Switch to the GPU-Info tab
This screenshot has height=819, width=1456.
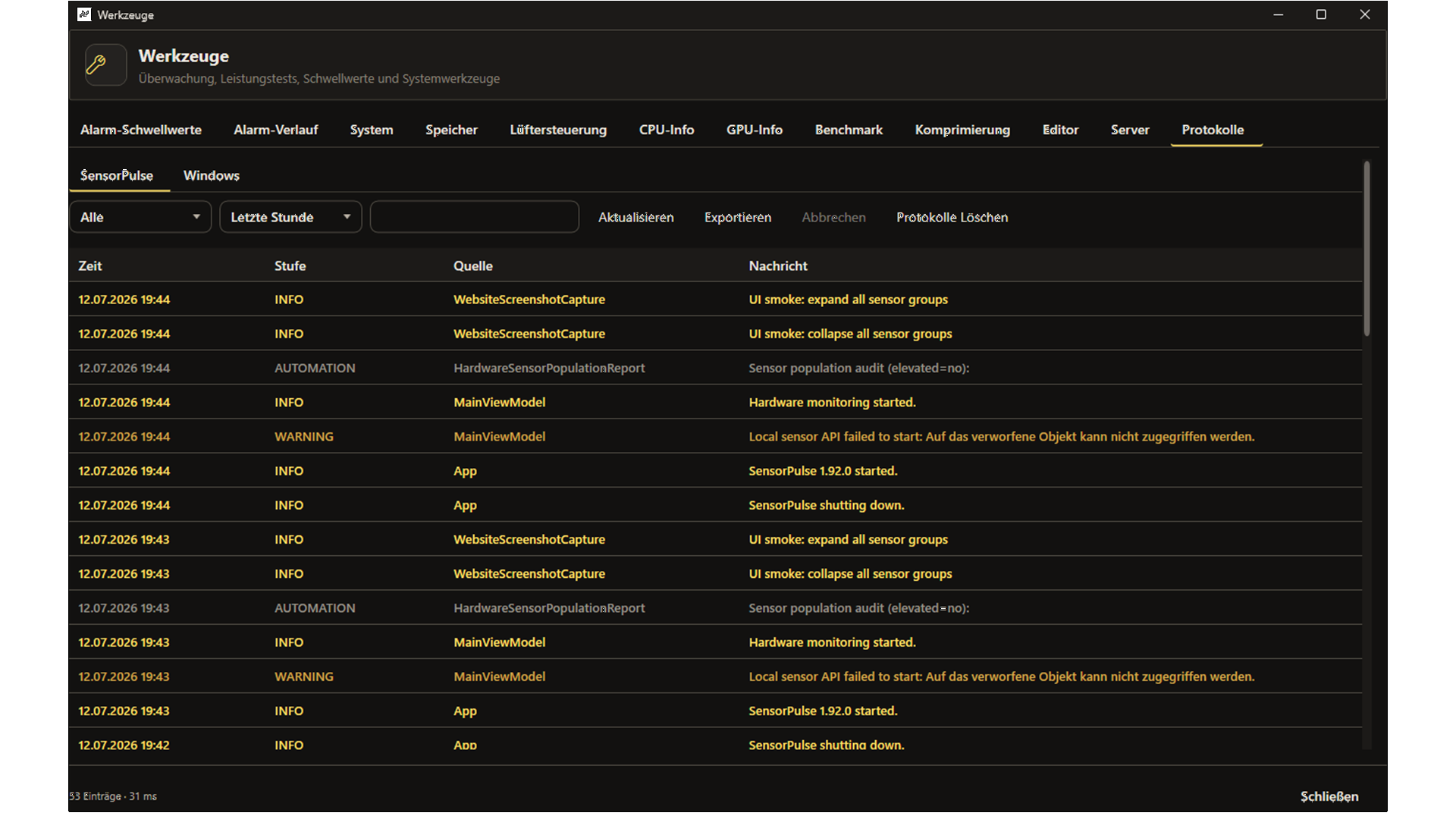tap(755, 130)
